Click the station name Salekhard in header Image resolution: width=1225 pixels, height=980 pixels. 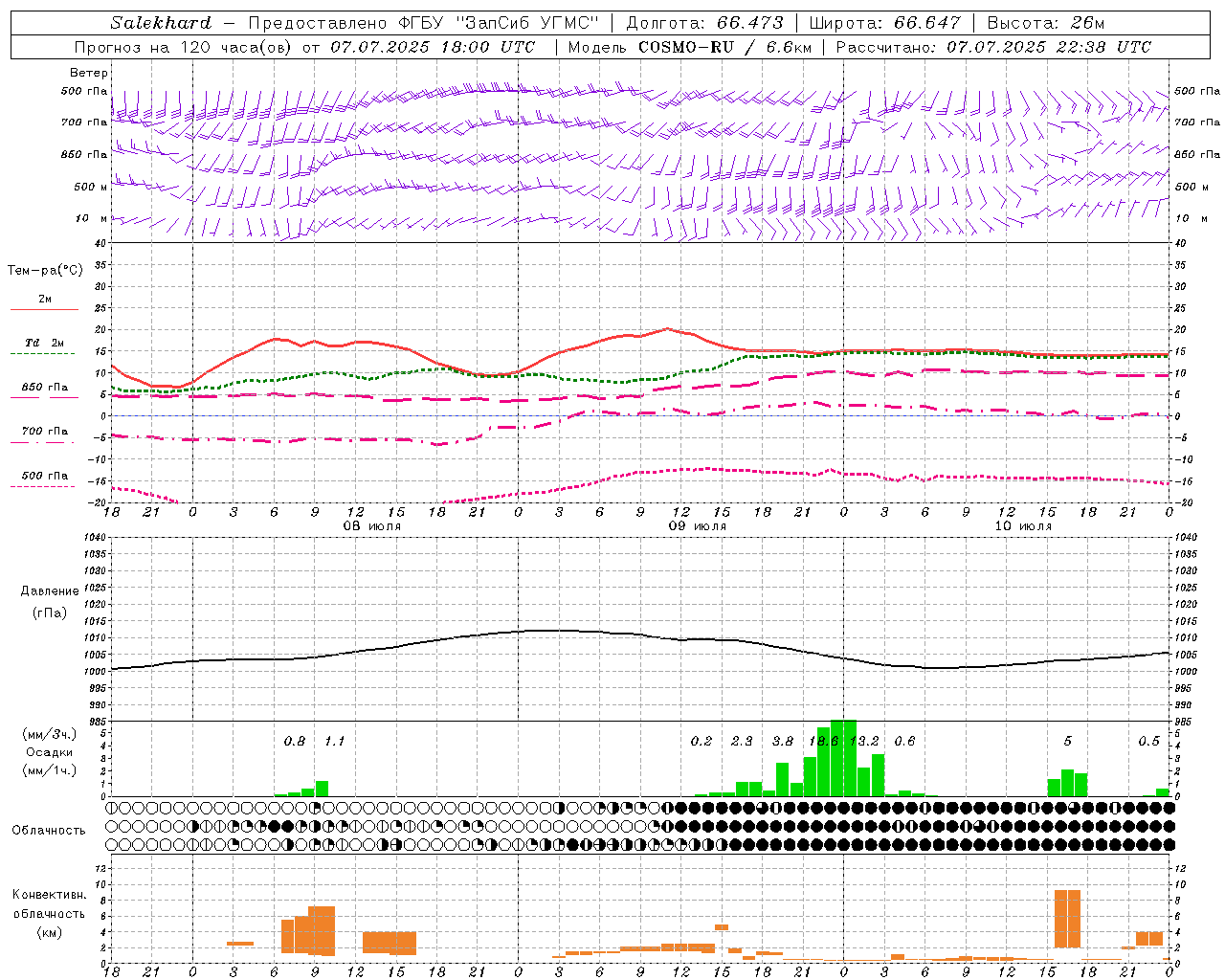click(160, 23)
